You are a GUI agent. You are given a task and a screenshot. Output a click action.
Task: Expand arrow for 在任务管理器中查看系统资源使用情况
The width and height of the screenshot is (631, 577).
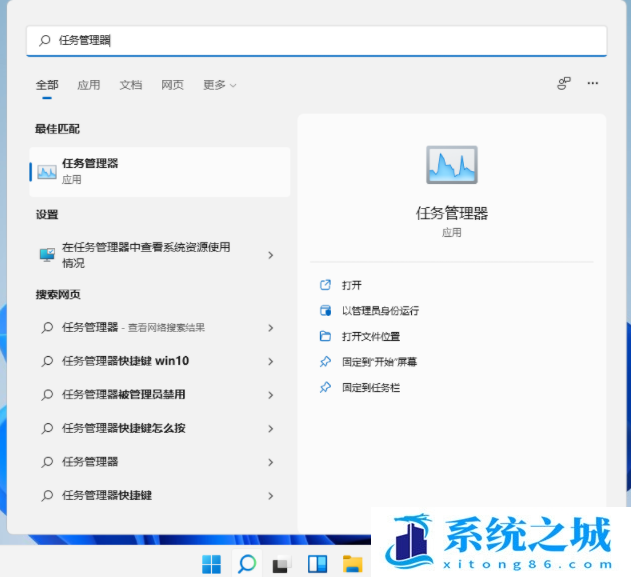tap(270, 255)
